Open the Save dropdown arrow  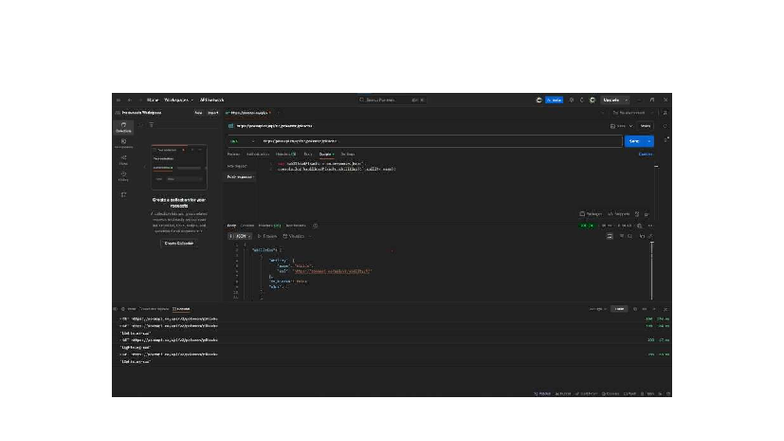(630, 126)
